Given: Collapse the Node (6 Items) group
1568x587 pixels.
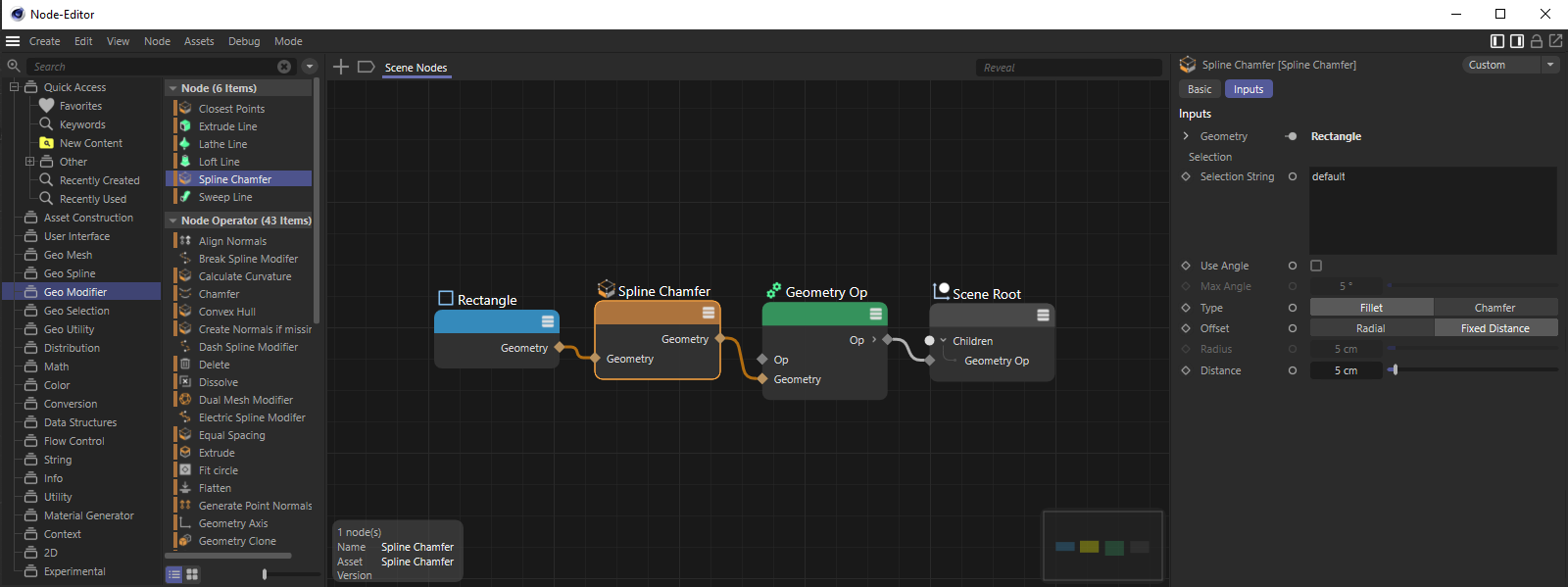Looking at the screenshot, I should [x=172, y=88].
